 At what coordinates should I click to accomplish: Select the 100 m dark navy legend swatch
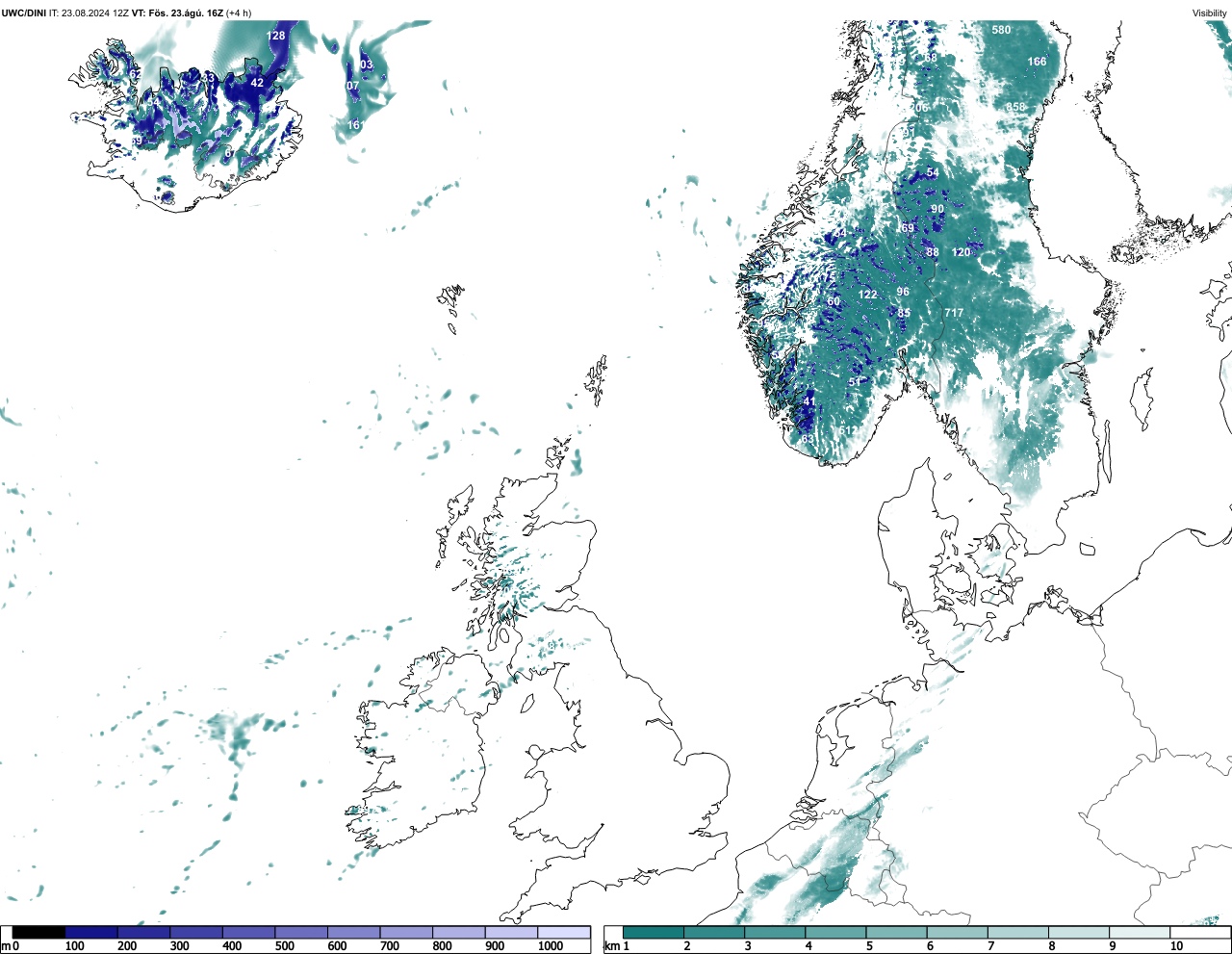click(x=91, y=932)
